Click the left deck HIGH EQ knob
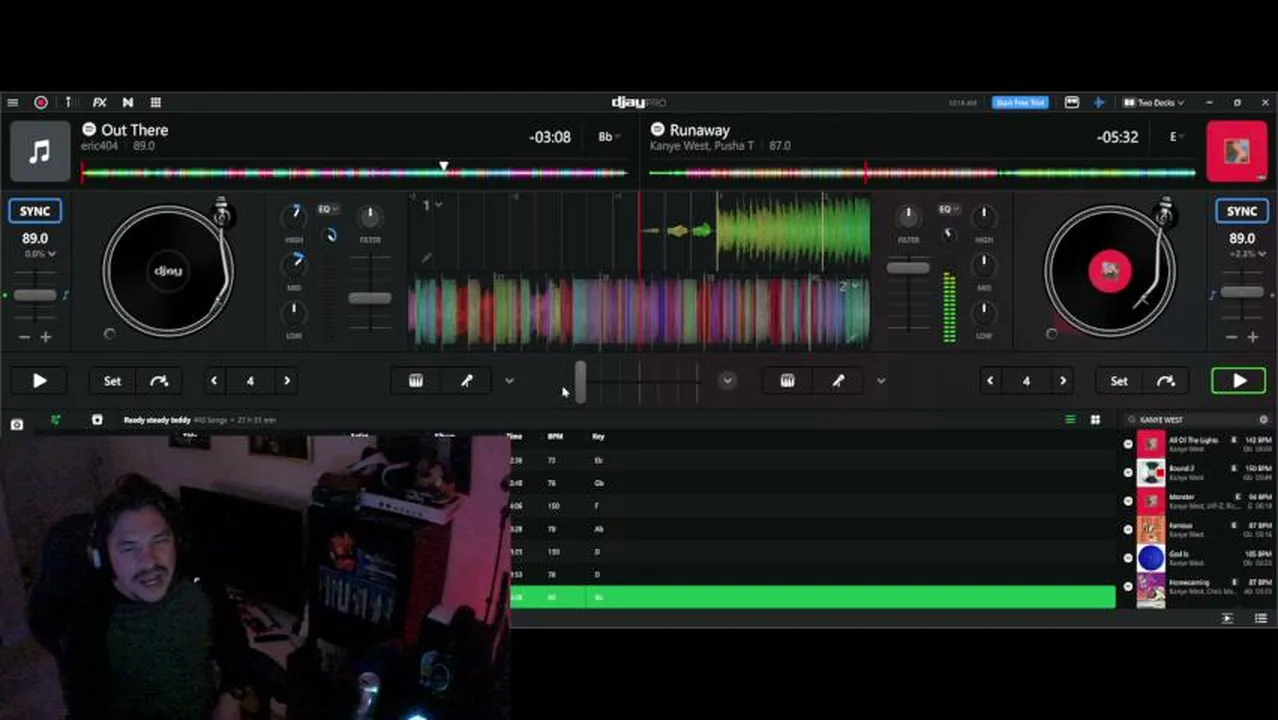1278x720 pixels. 294,215
